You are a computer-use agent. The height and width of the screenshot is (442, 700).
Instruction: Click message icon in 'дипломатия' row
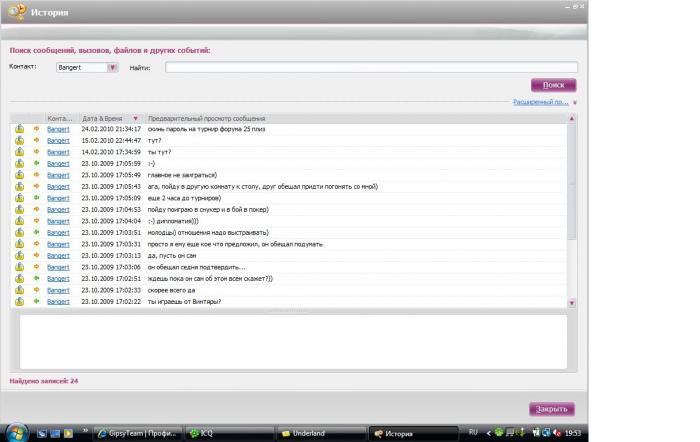point(20,221)
